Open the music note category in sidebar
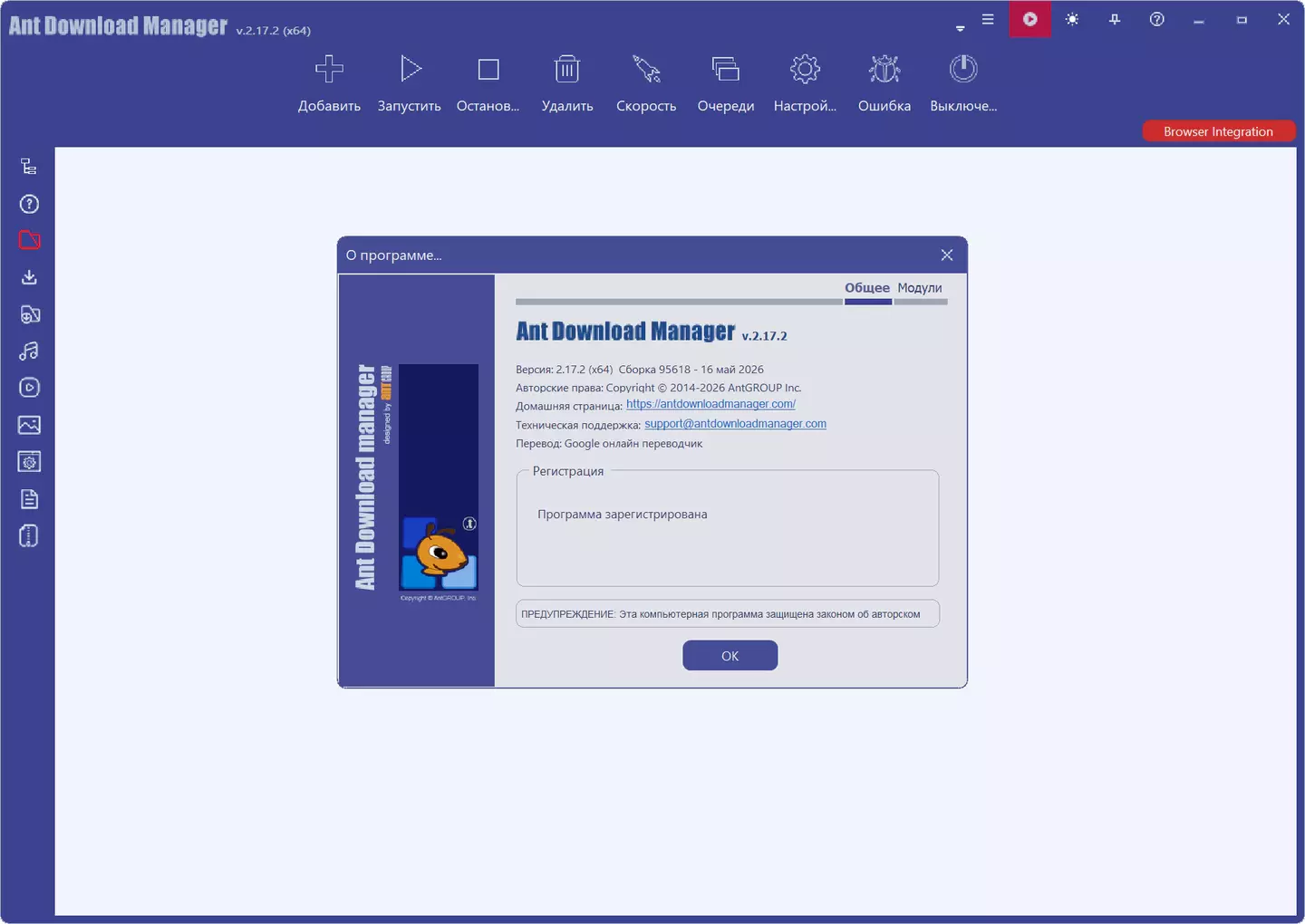Screen dimensions: 1305x924 29,351
